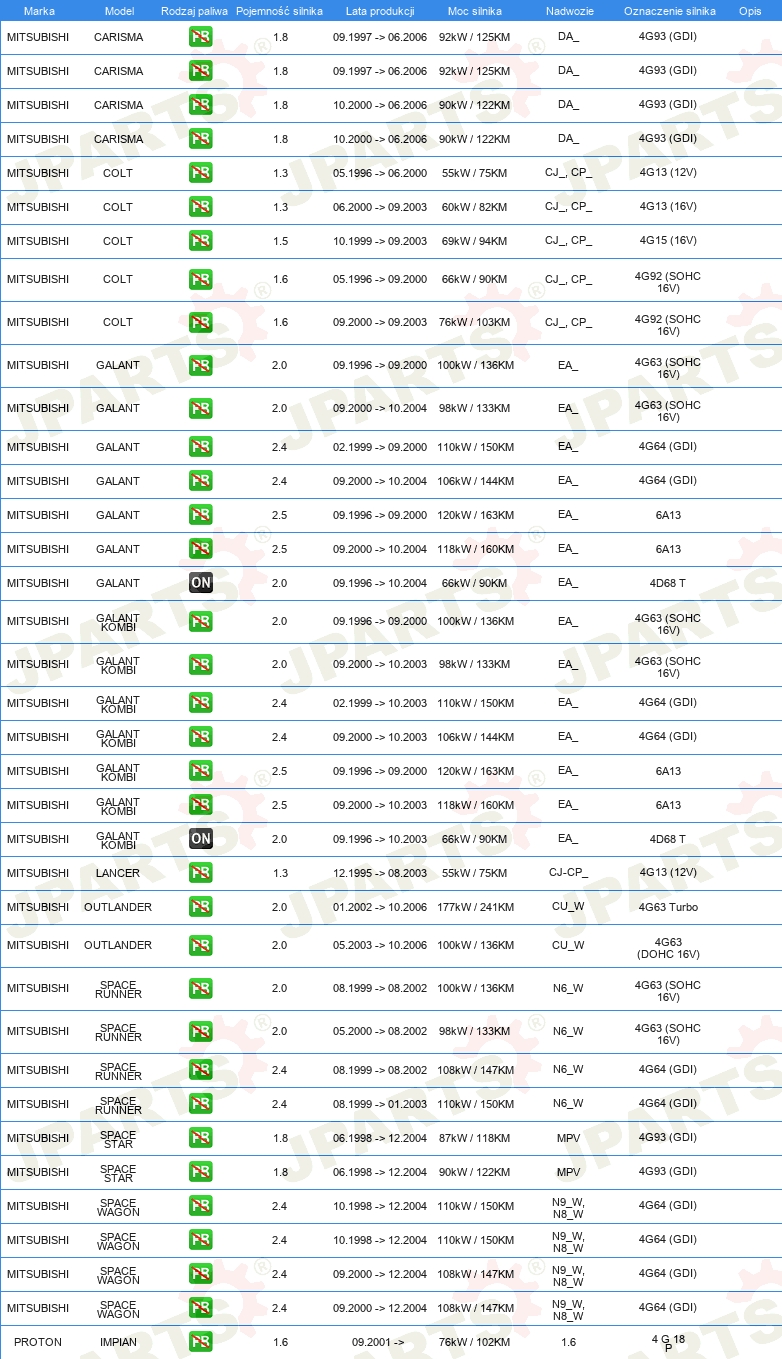Click the Nadwozie column header
Image resolution: width=782 pixels, height=1359 pixels.
569,11
